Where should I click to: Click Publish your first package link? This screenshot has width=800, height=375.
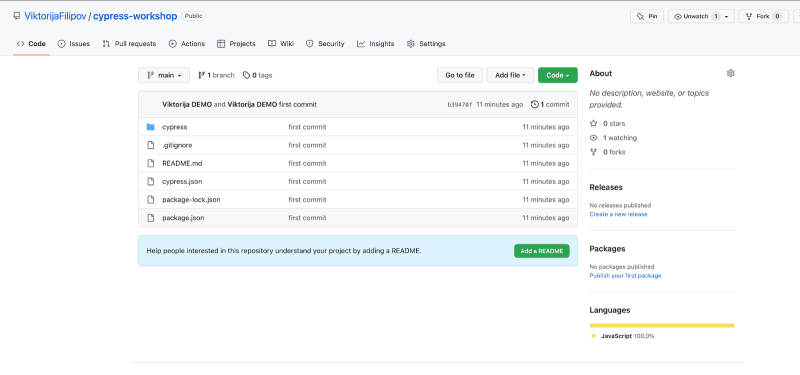point(625,276)
